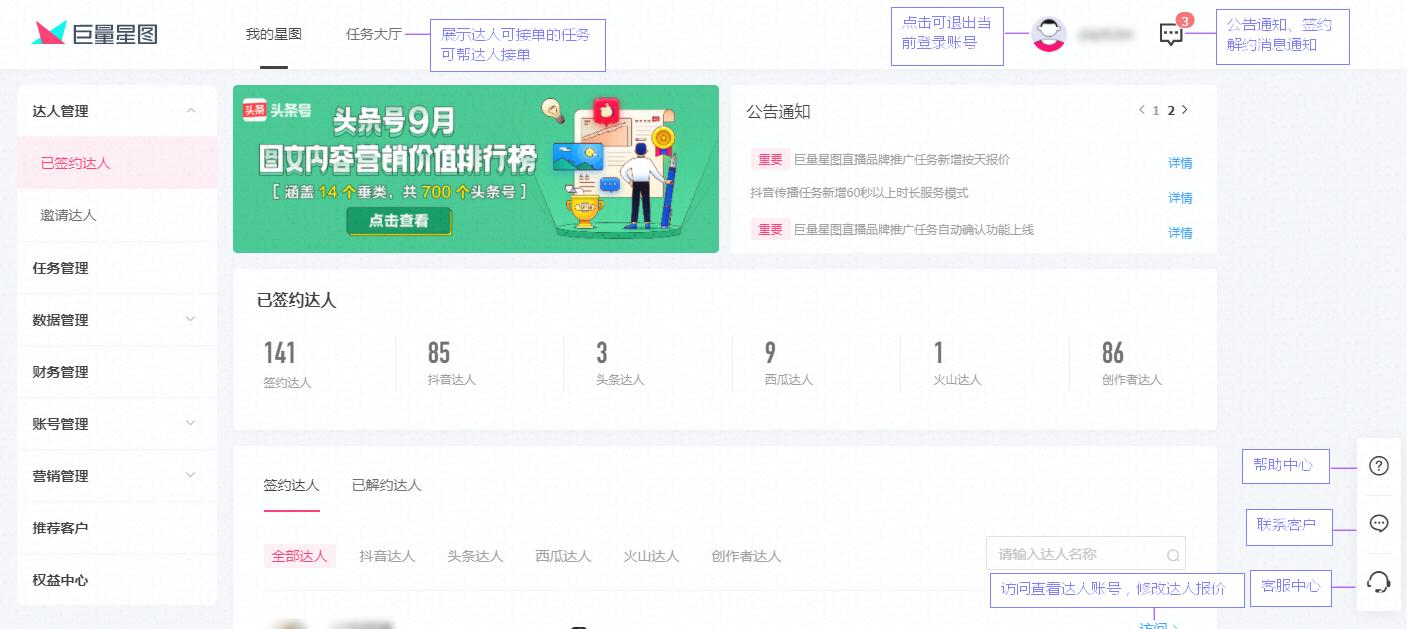Click the 巨量星图 logo
This screenshot has height=629, width=1407.
click(95, 34)
